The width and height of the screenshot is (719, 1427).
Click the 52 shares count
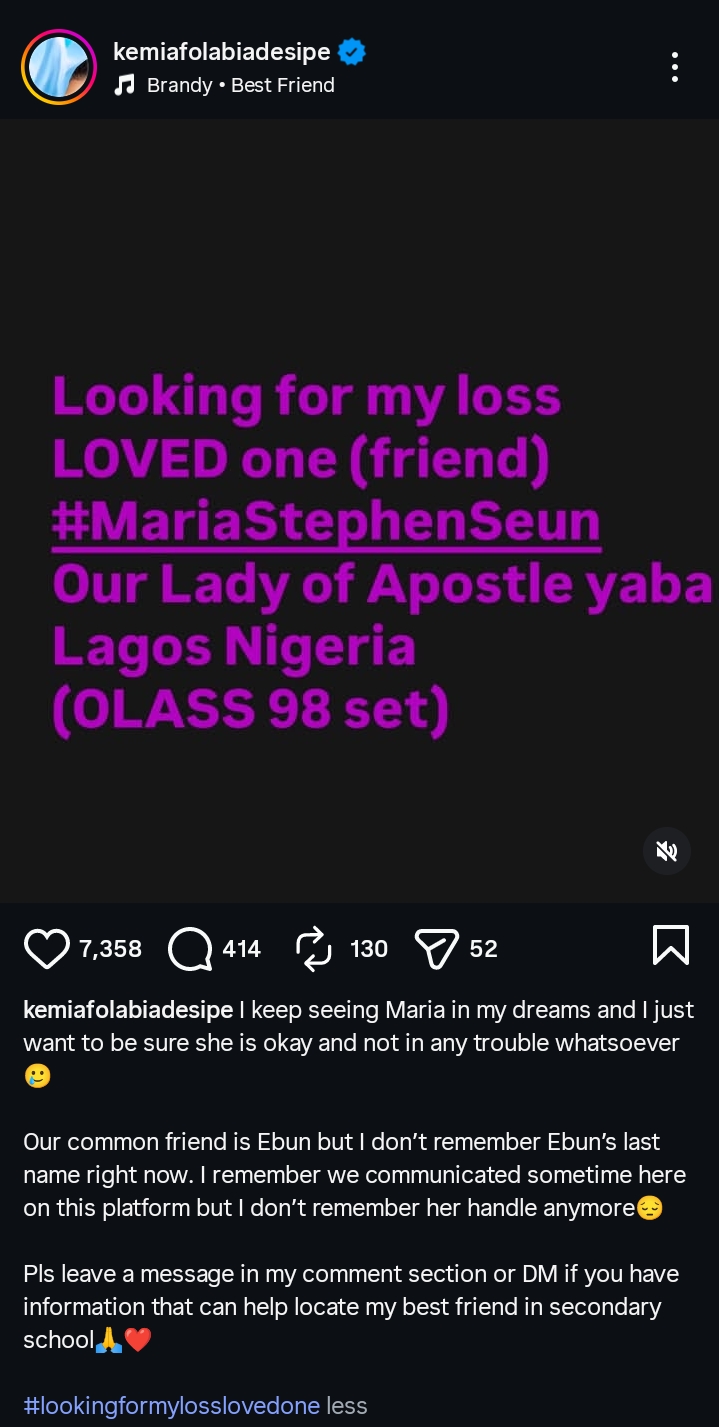(483, 948)
